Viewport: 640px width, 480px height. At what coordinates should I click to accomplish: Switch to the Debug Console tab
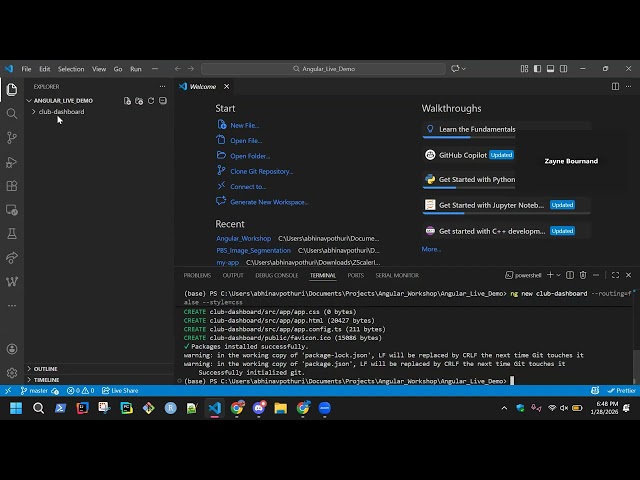(277, 275)
